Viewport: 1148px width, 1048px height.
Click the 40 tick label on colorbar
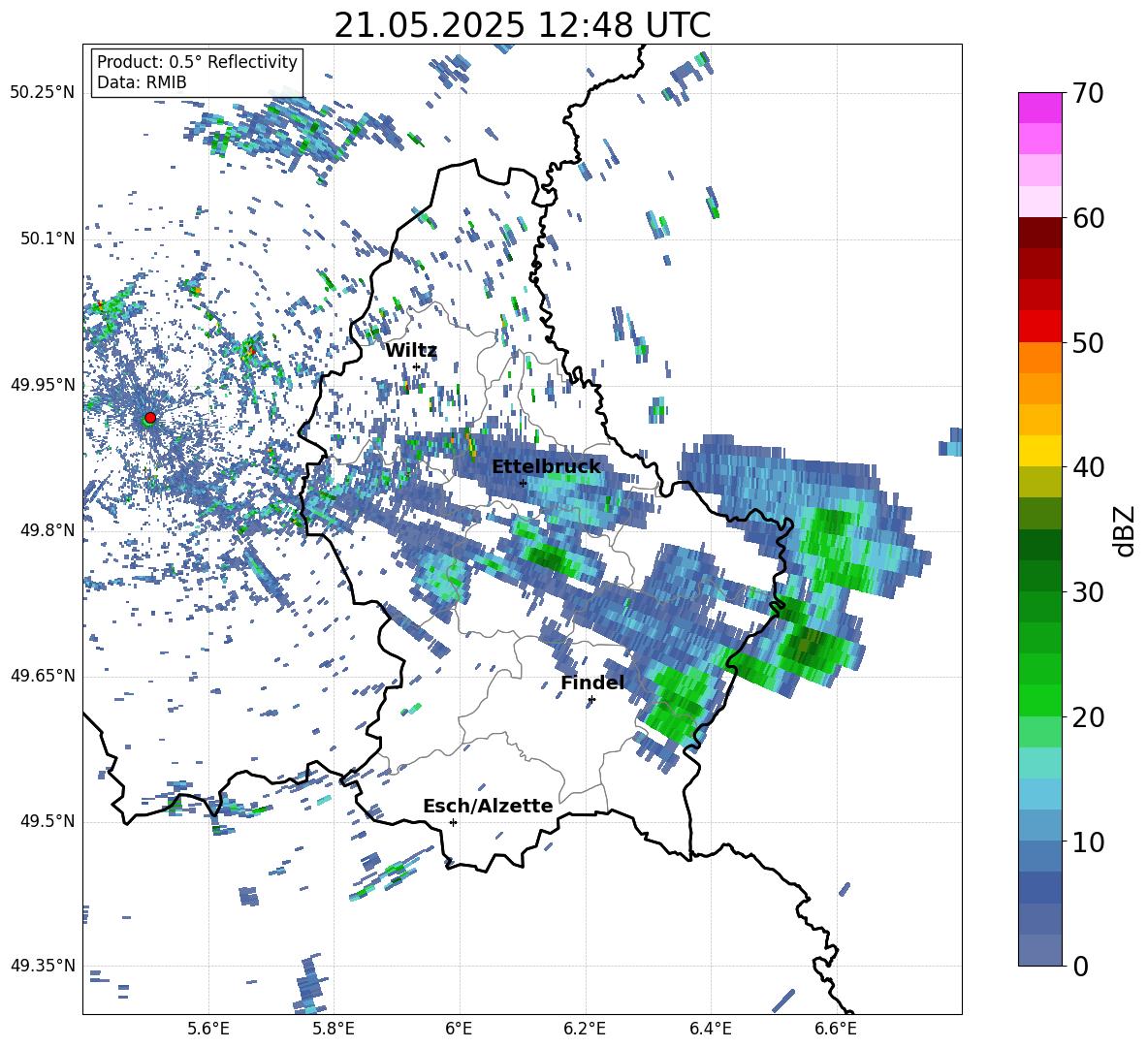pos(1088,467)
